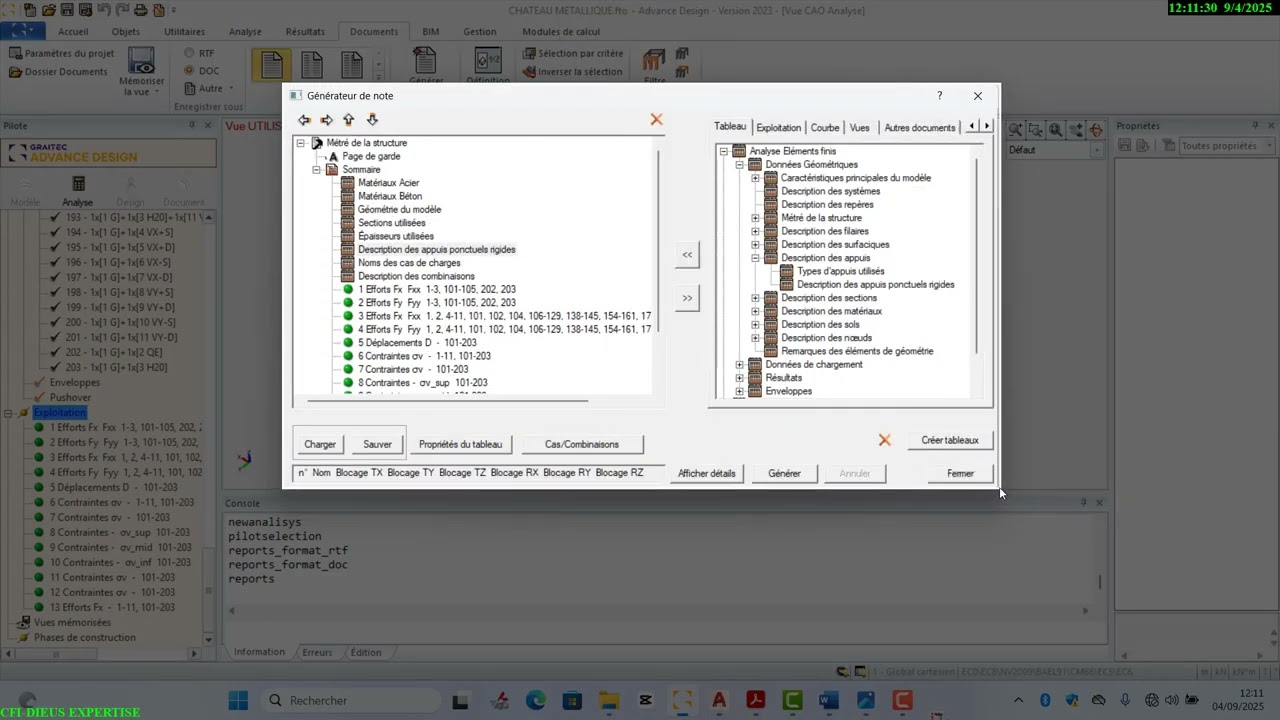The height and width of the screenshot is (720, 1280).
Task: Select the DOC radio button in the ribbon
Action: 190,70
